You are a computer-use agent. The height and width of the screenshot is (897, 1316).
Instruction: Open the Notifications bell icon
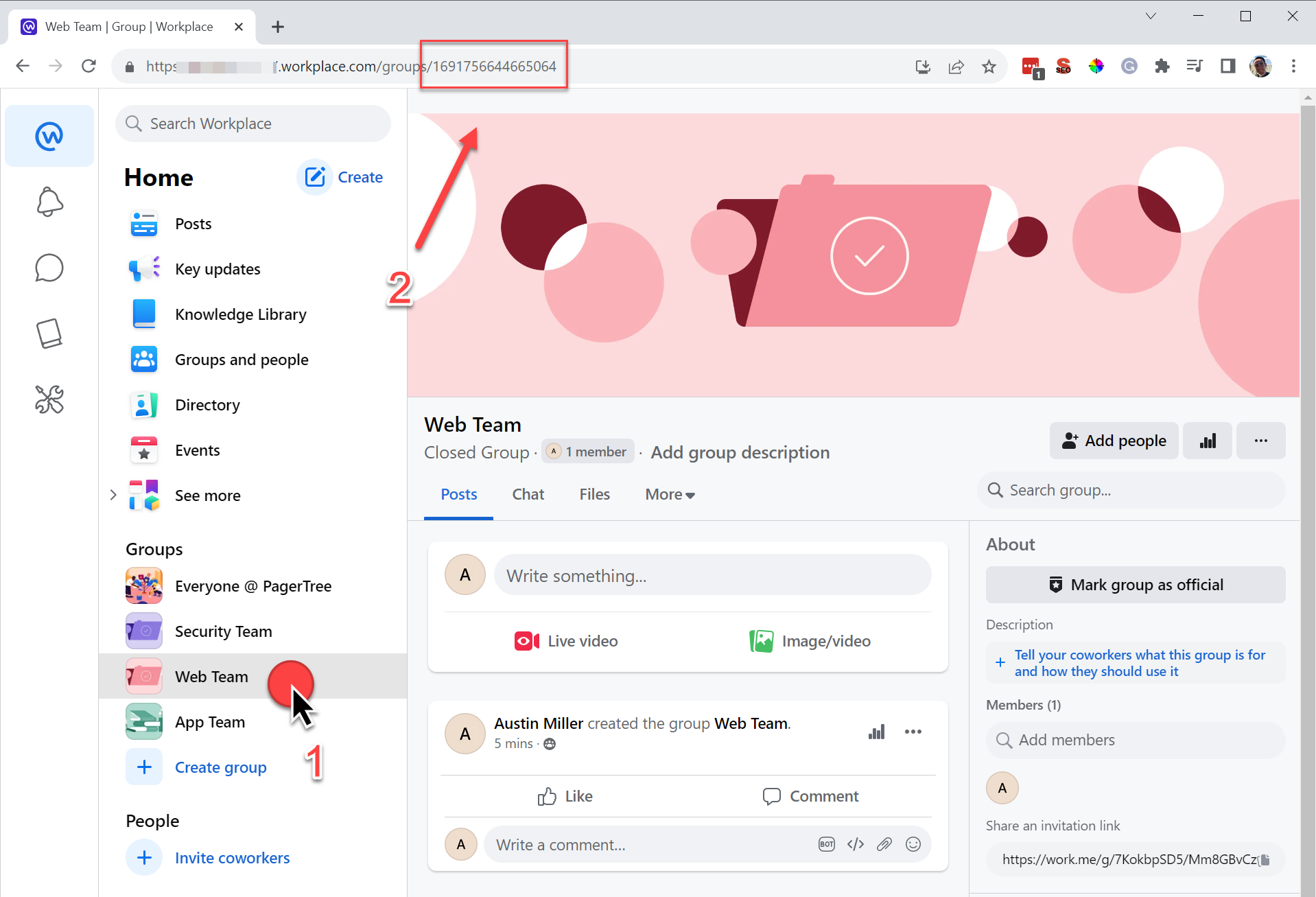click(x=49, y=202)
